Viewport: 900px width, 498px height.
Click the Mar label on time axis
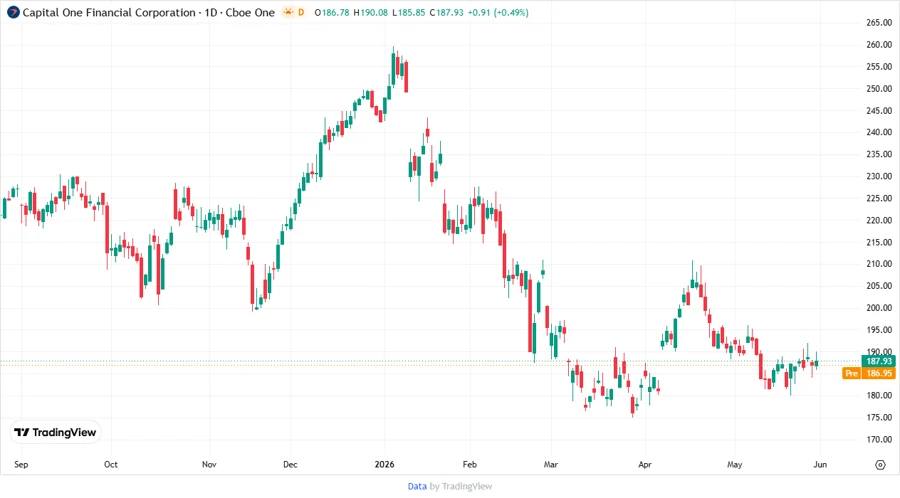(550, 464)
